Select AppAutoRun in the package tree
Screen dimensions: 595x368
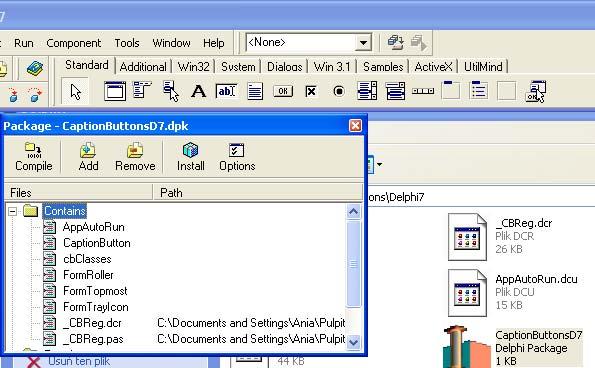[x=93, y=227]
